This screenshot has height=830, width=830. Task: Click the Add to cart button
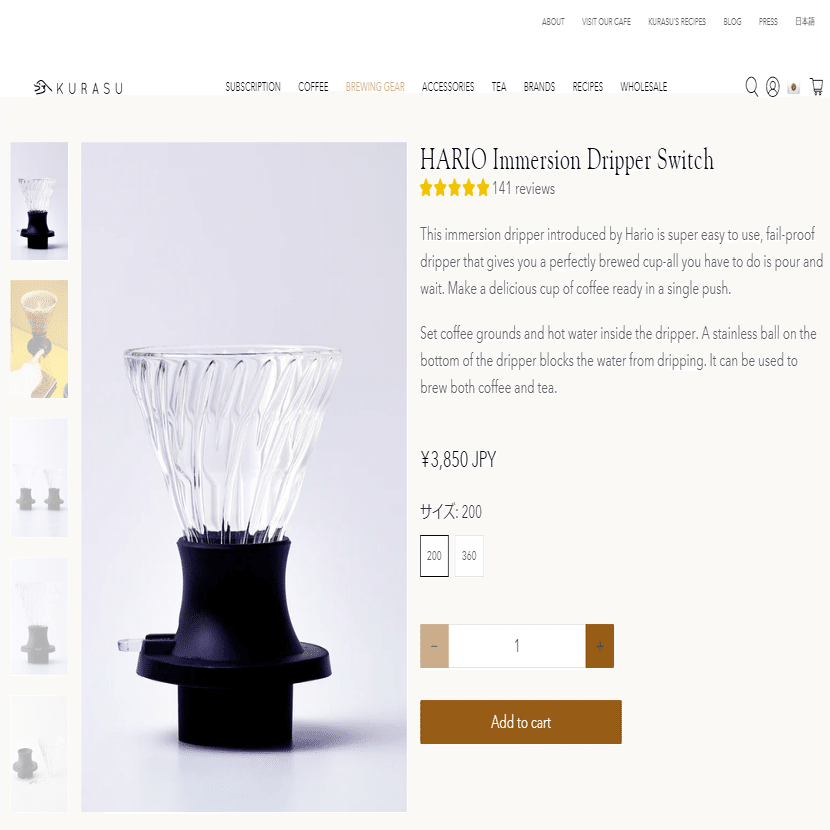tap(521, 722)
